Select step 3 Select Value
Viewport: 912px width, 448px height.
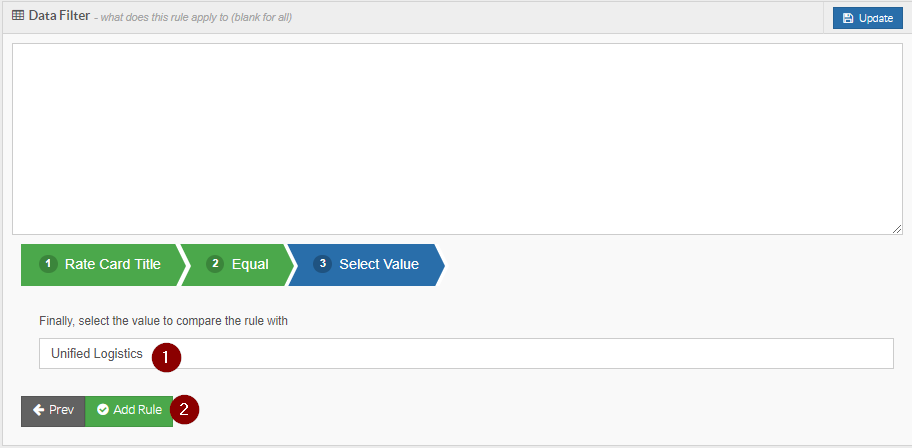(x=366, y=265)
